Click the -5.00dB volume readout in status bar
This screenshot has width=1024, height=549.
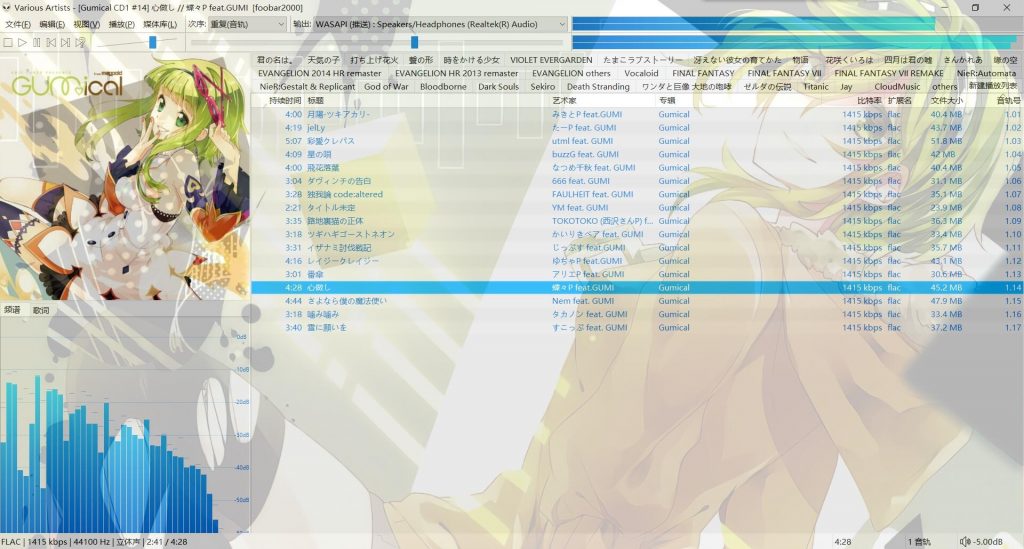[x=988, y=542]
